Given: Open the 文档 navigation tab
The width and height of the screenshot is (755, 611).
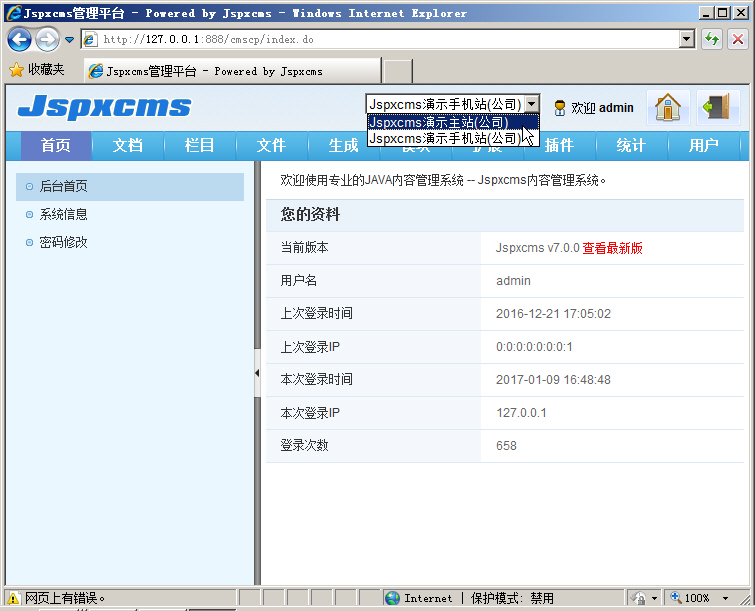Looking at the screenshot, I should (128, 145).
